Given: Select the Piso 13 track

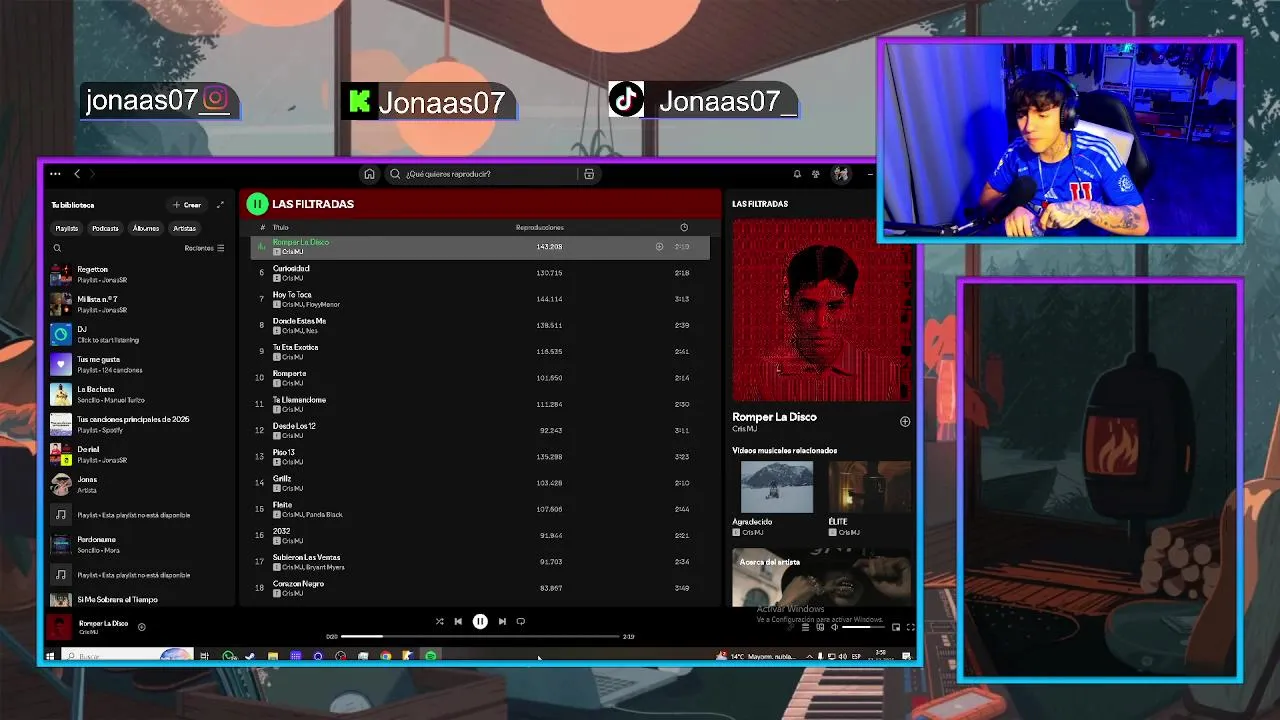Looking at the screenshot, I should point(480,456).
